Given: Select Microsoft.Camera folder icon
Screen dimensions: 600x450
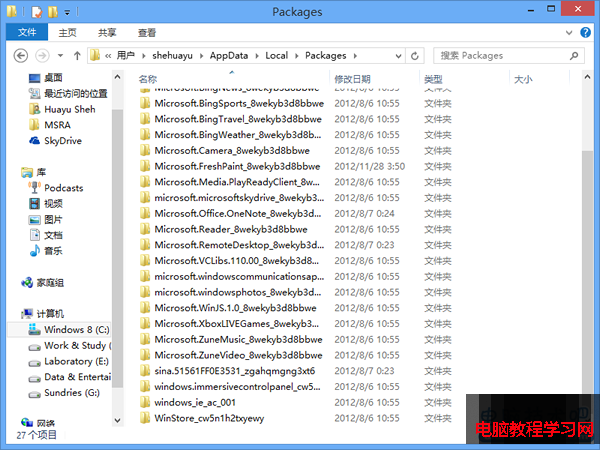Looking at the screenshot, I should pos(145,150).
